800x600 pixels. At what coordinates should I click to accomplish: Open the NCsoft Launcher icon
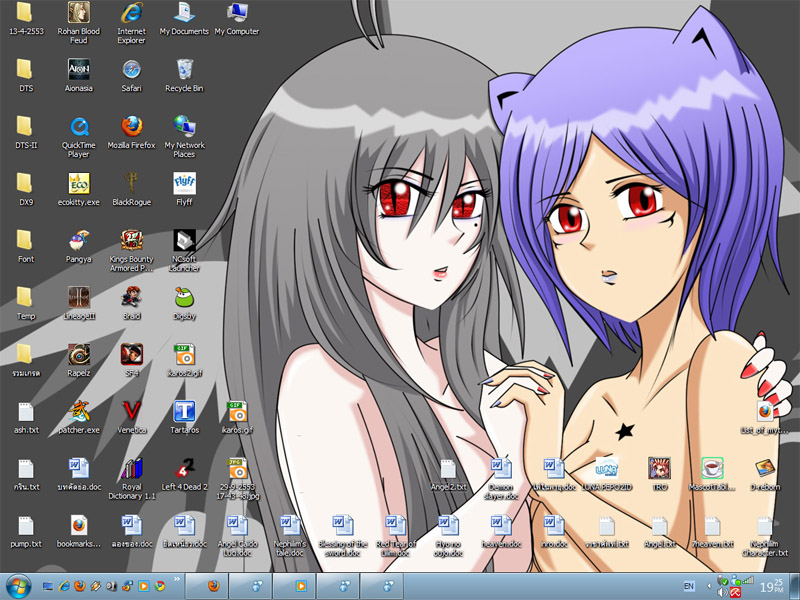click(x=184, y=251)
